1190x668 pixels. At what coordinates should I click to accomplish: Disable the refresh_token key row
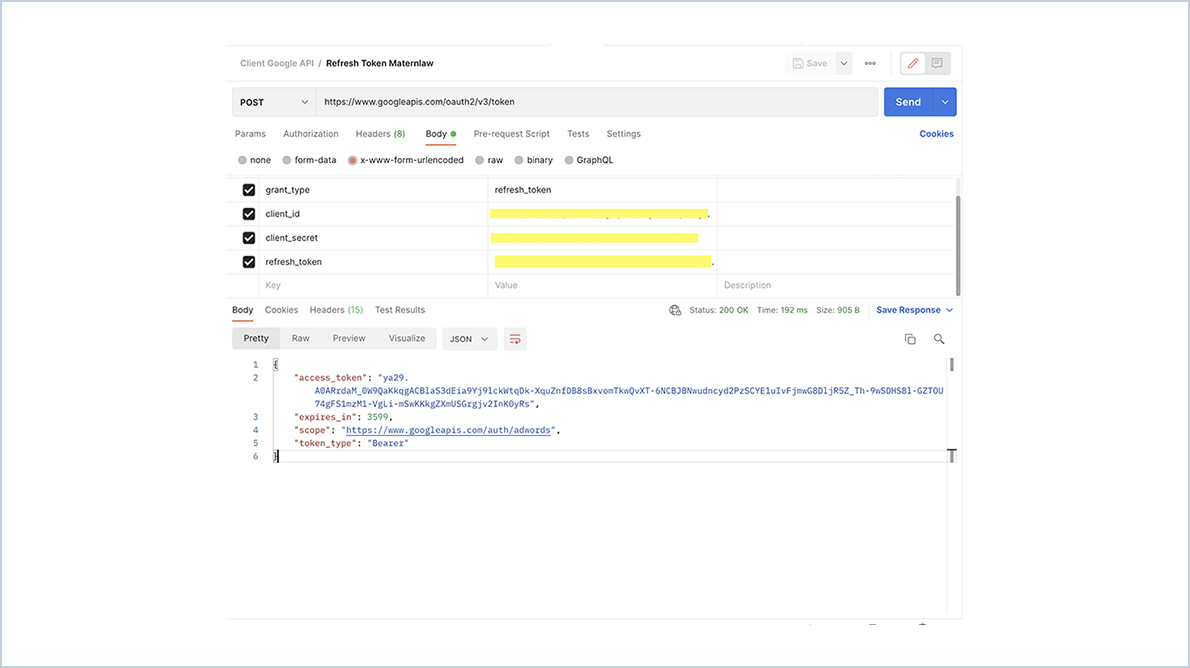coord(248,261)
